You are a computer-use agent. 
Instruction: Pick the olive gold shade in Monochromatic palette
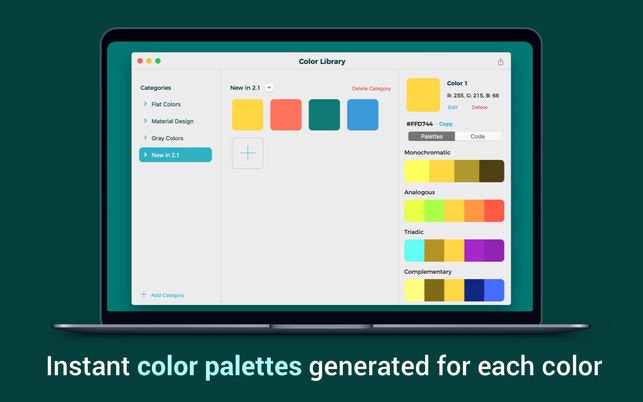click(467, 171)
